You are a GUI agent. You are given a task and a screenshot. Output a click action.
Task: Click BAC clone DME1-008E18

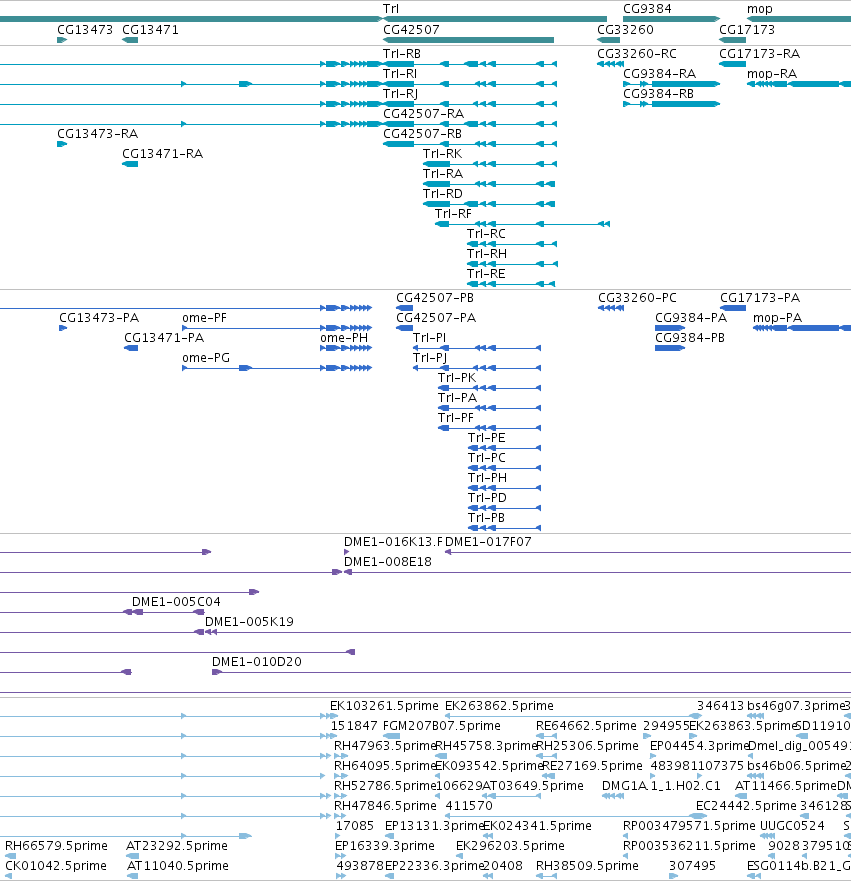(x=388, y=562)
